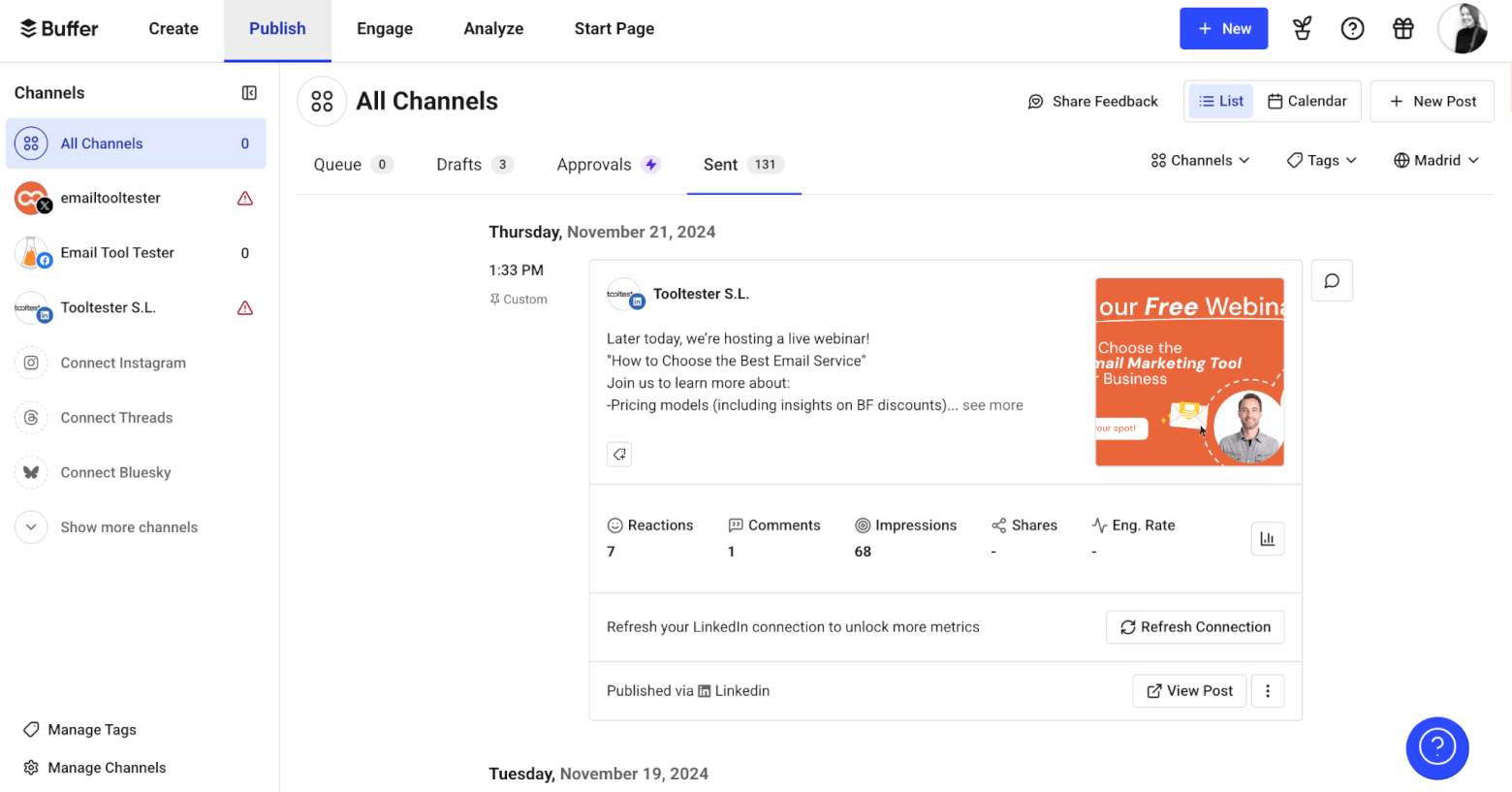Open the comment bubble icon beside the post

[x=1332, y=280]
